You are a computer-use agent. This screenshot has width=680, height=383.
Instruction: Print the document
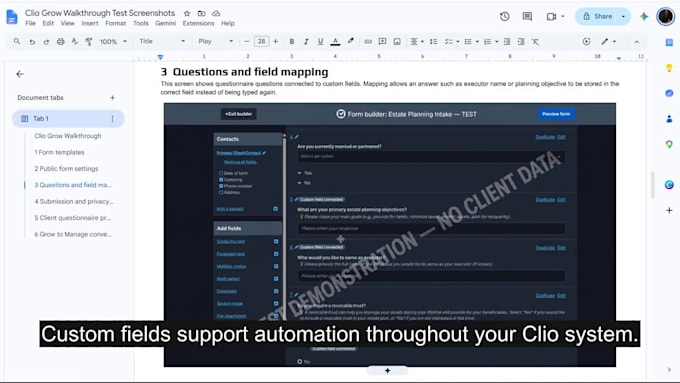(61, 42)
